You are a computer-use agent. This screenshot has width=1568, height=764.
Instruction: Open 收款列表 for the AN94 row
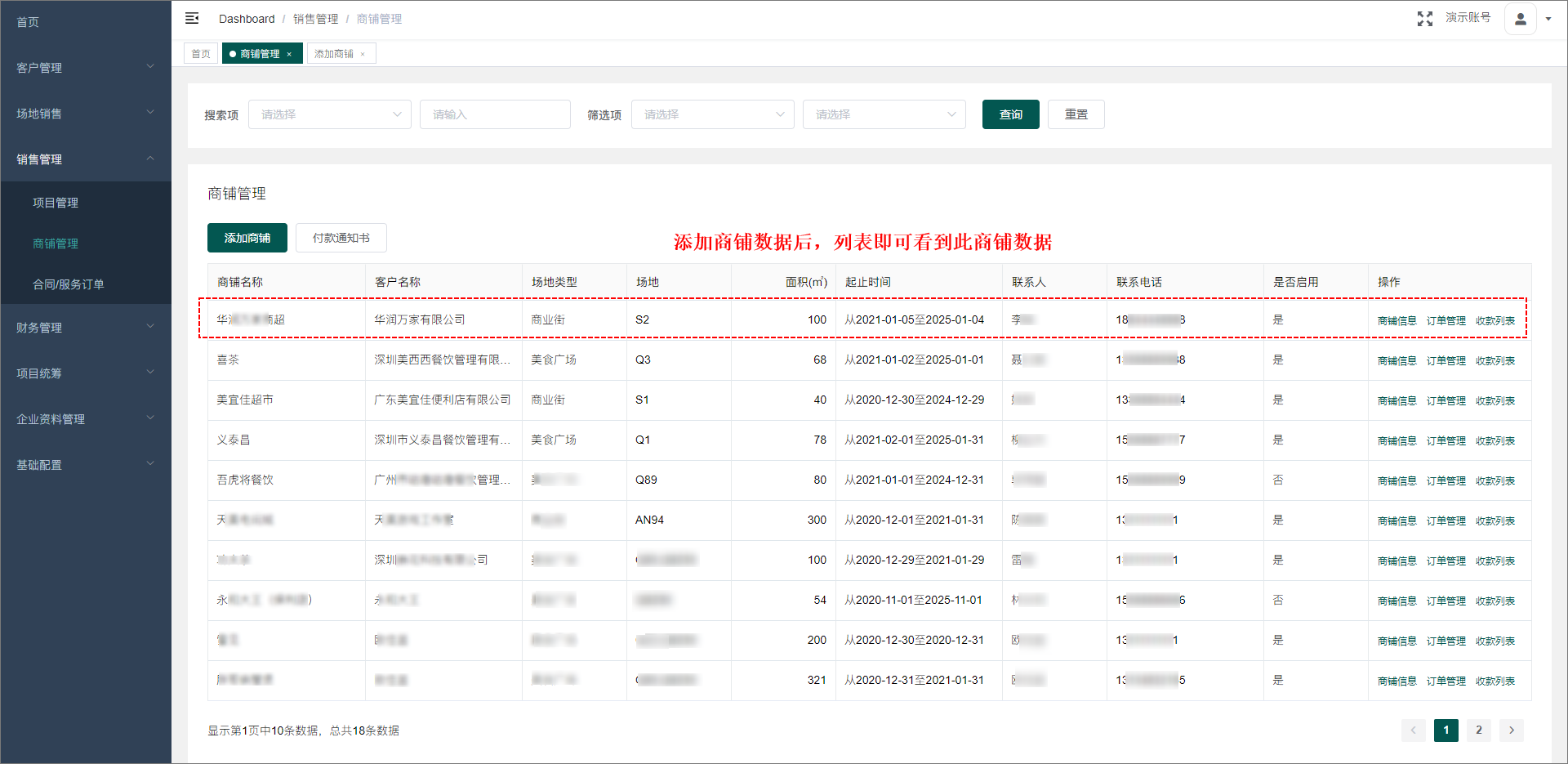pyautogui.click(x=1495, y=521)
